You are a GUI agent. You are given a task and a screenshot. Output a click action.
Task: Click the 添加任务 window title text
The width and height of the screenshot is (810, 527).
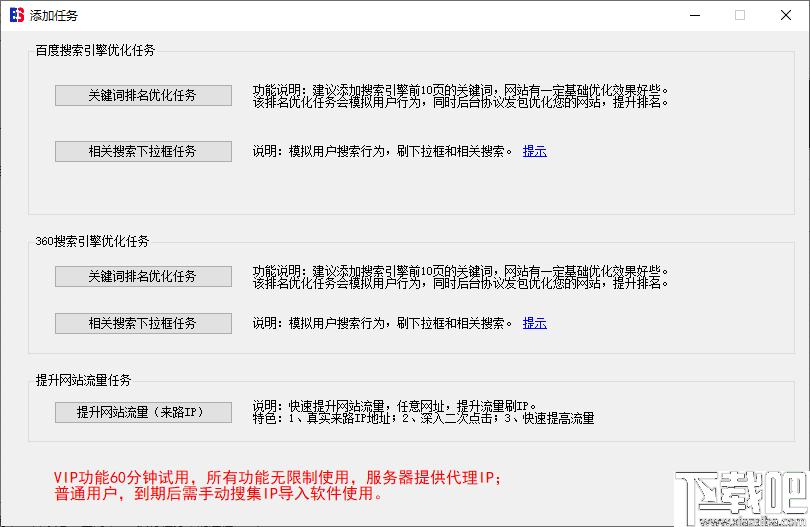[54, 16]
